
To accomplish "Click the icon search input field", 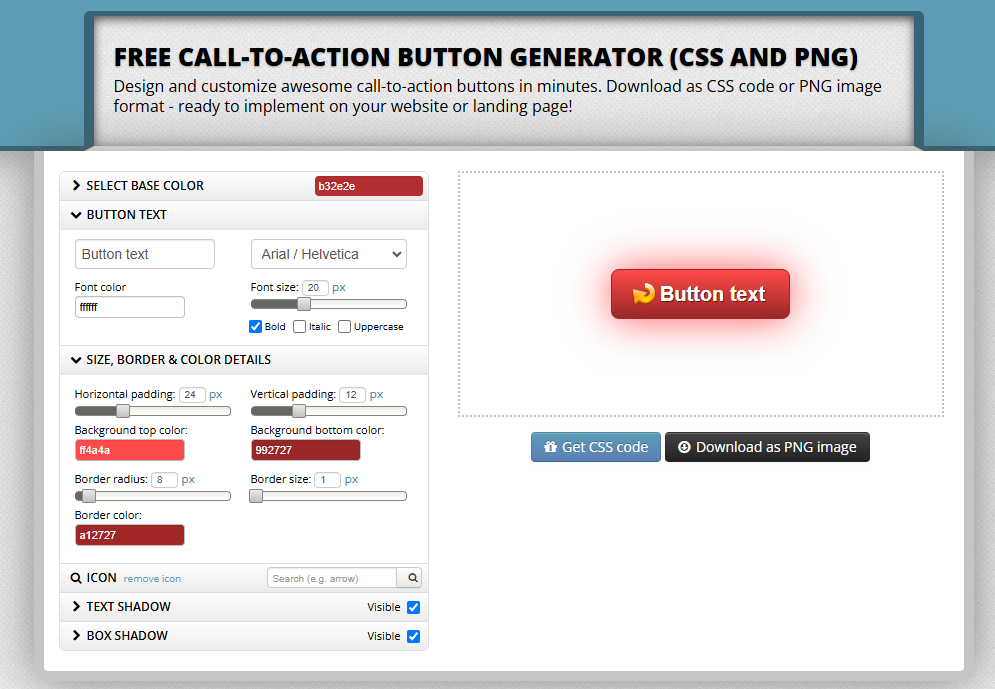I will (x=330, y=577).
